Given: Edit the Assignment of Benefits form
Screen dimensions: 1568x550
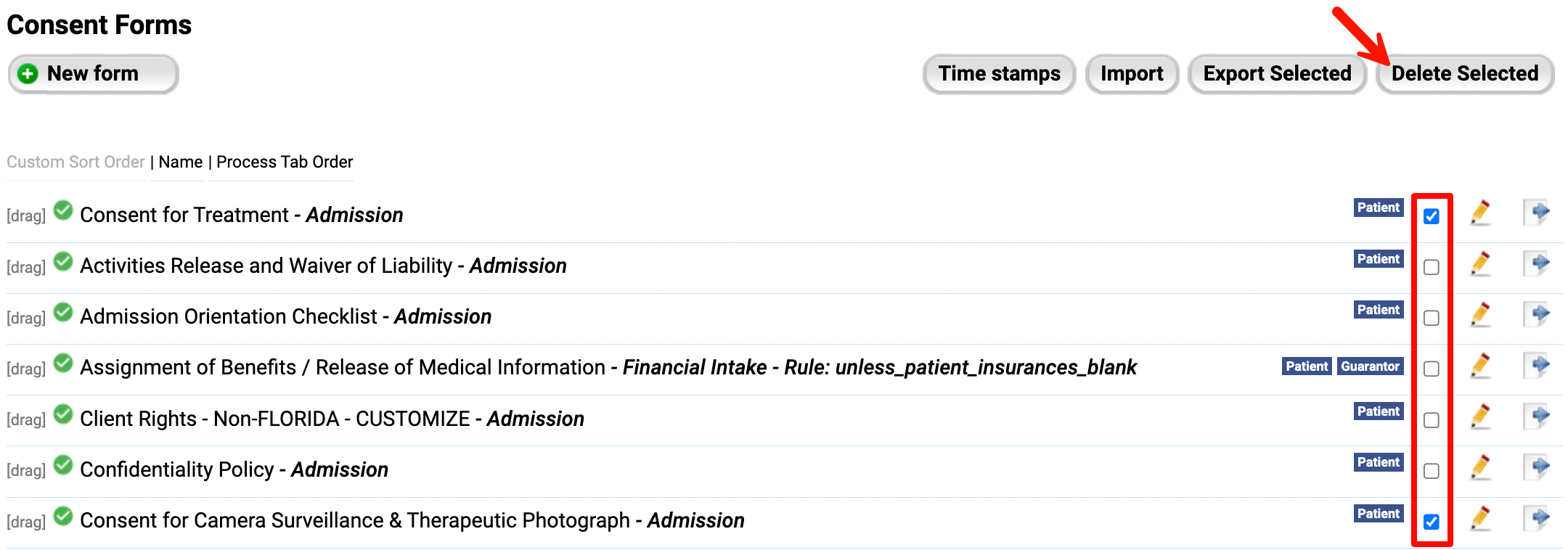Looking at the screenshot, I should 1481,366.
